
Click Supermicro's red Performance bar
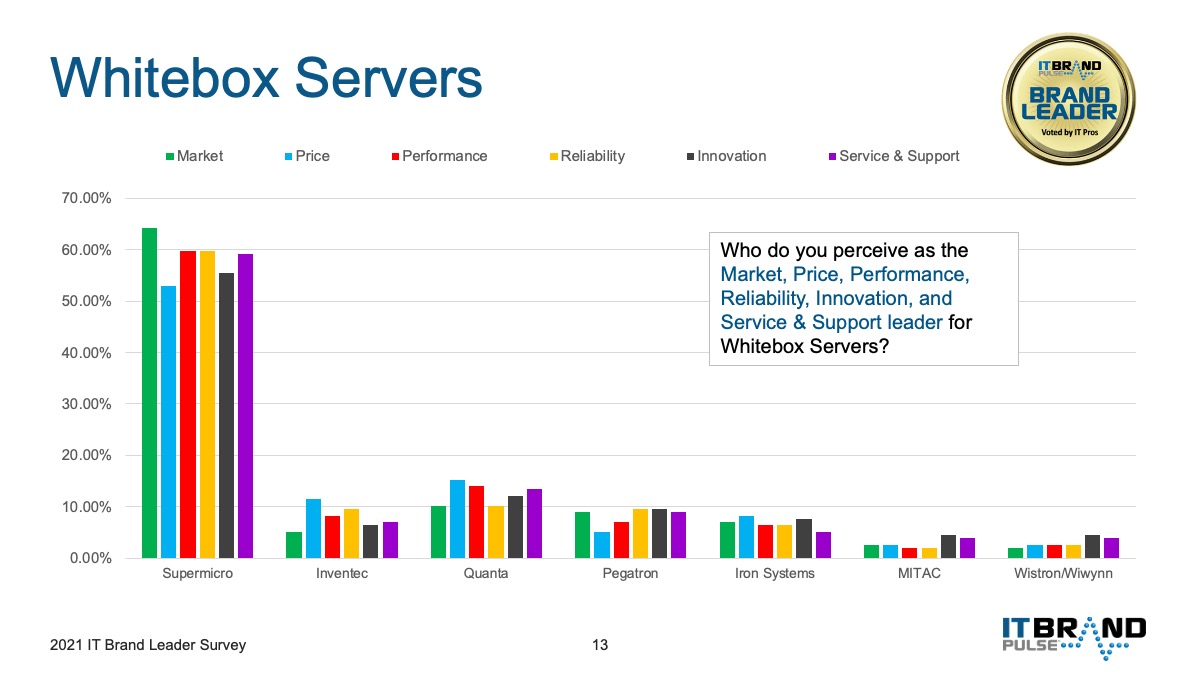(x=188, y=405)
